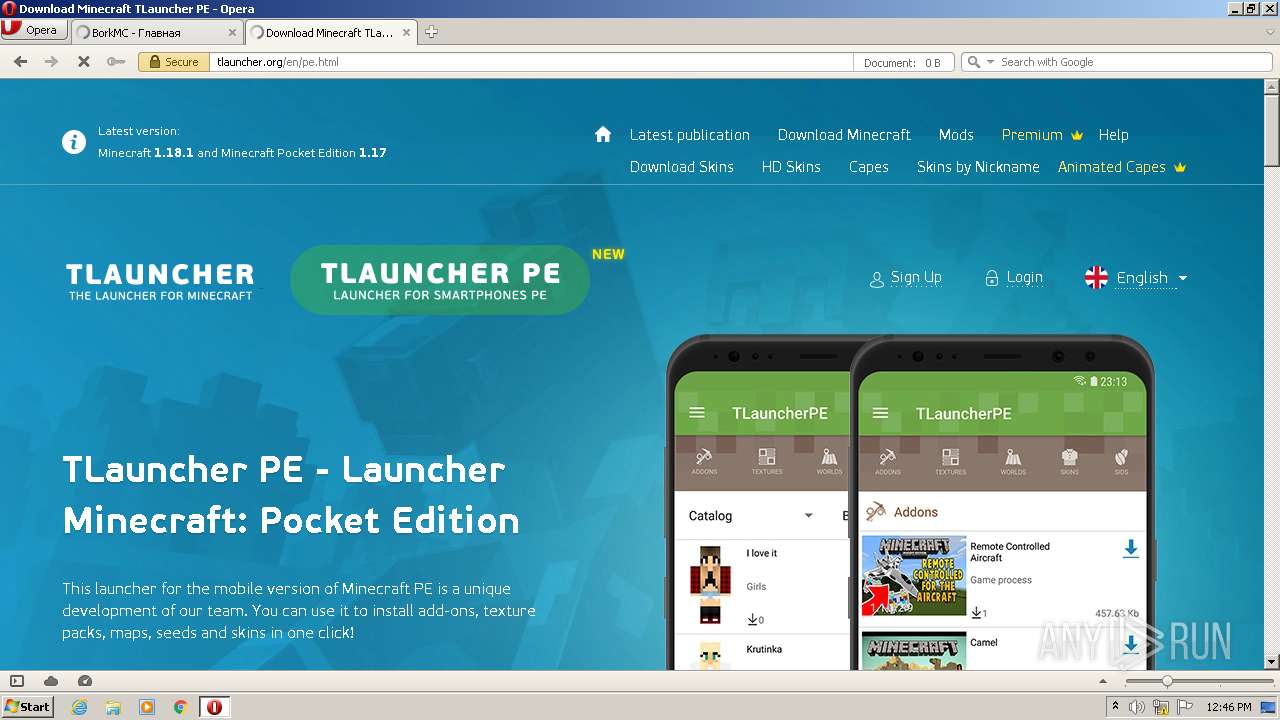The width and height of the screenshot is (1280, 720).
Task: Close the Download Minecraft TLauncher tab
Action: coord(407,32)
